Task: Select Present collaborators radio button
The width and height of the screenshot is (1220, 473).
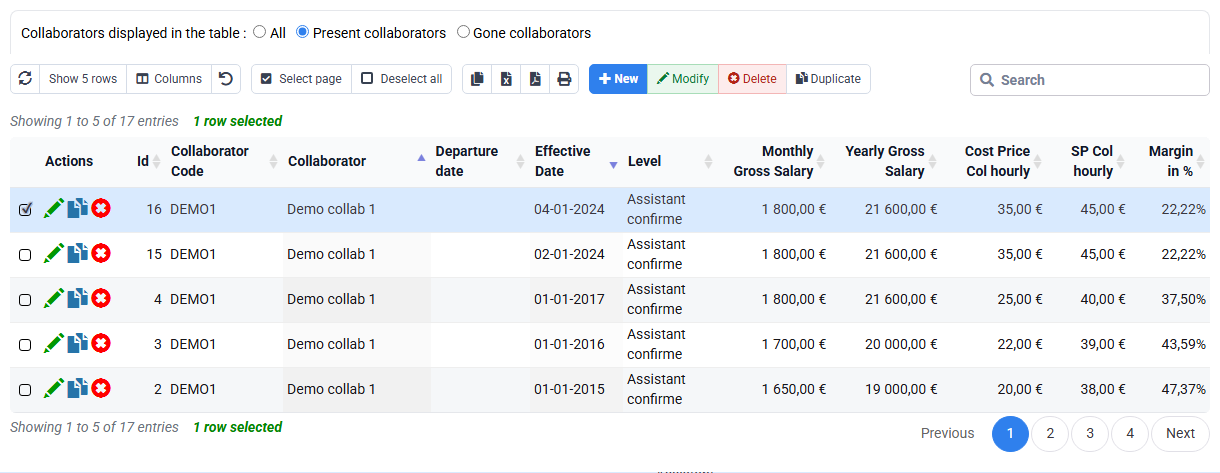Action: 303,32
